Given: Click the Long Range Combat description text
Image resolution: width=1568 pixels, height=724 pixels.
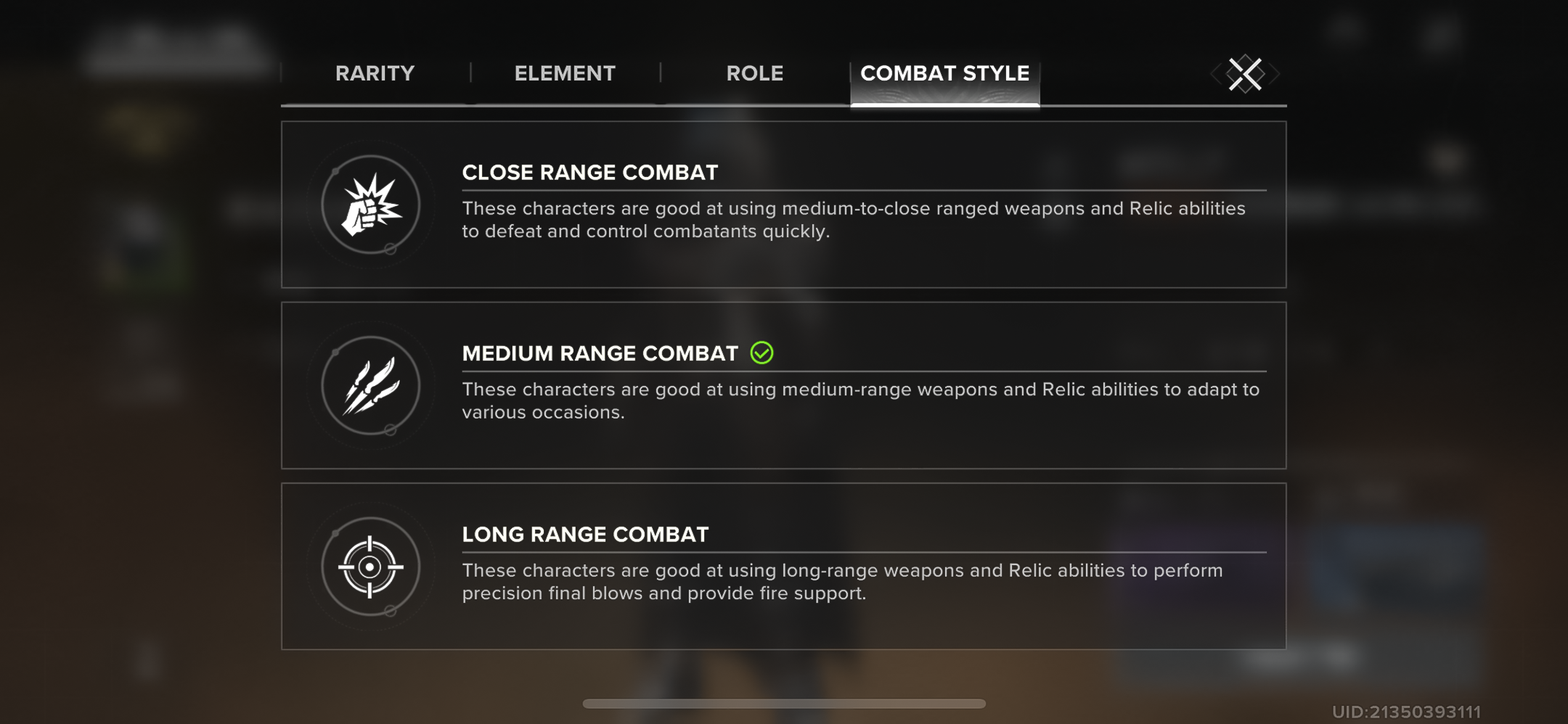Looking at the screenshot, I should tap(842, 582).
